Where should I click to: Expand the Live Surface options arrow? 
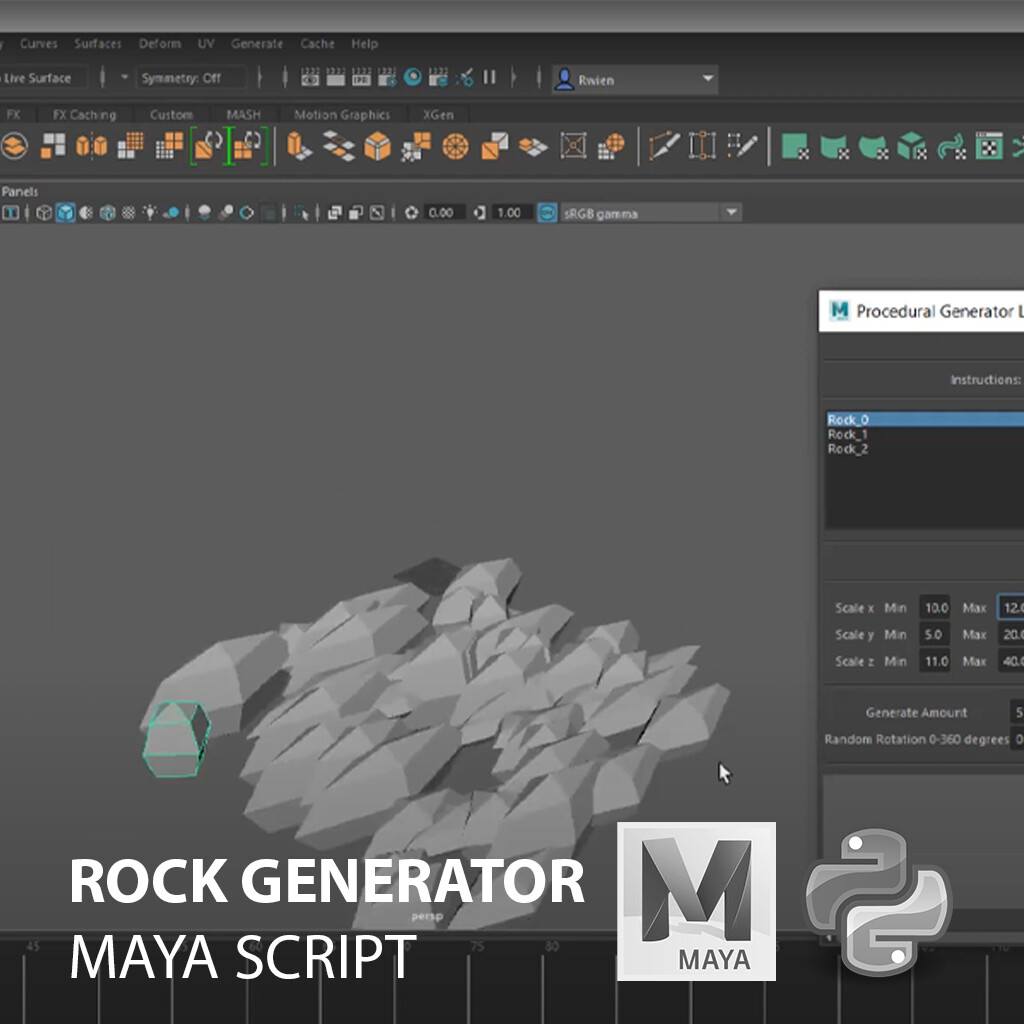click(122, 77)
